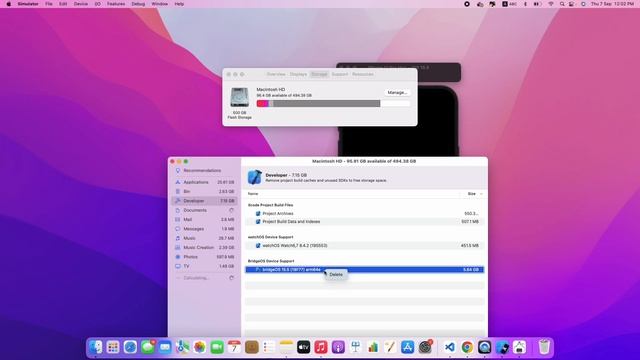Open Wi-Fi status in menu bar
640x360 pixels.
click(x=551, y=4)
